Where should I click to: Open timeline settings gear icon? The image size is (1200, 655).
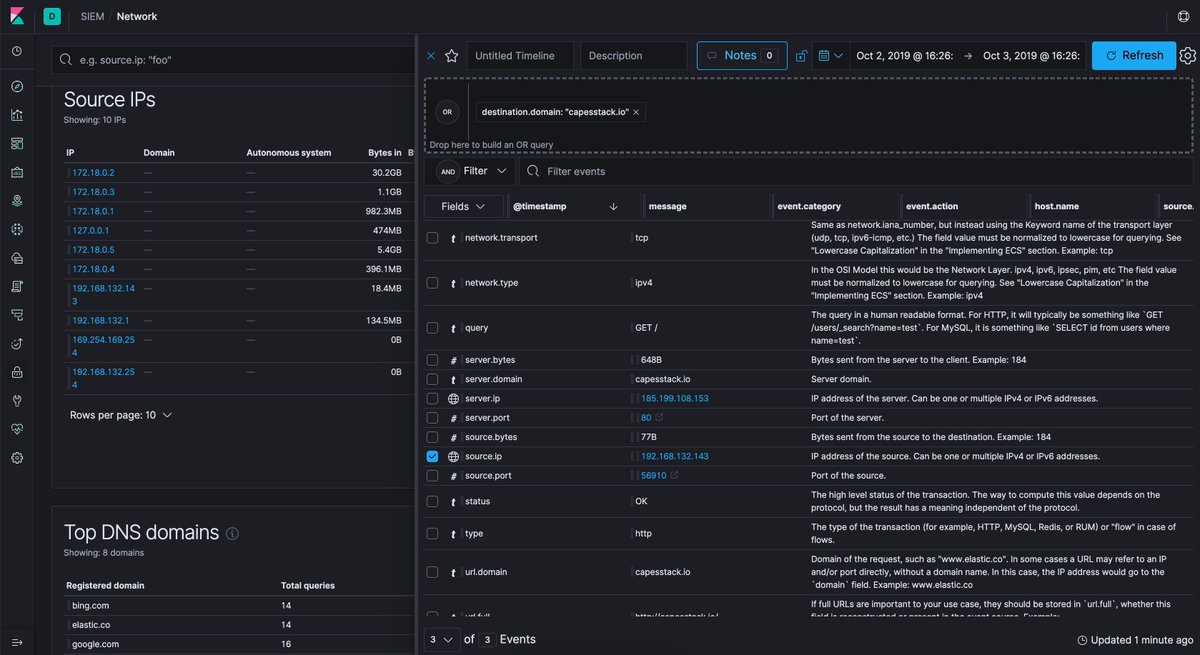(1187, 56)
